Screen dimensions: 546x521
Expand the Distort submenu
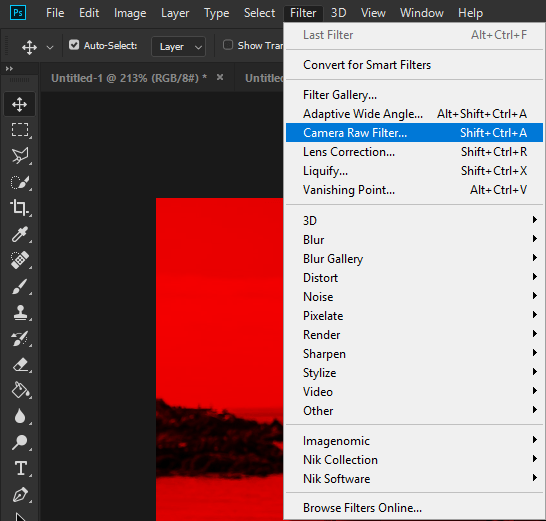pos(414,278)
